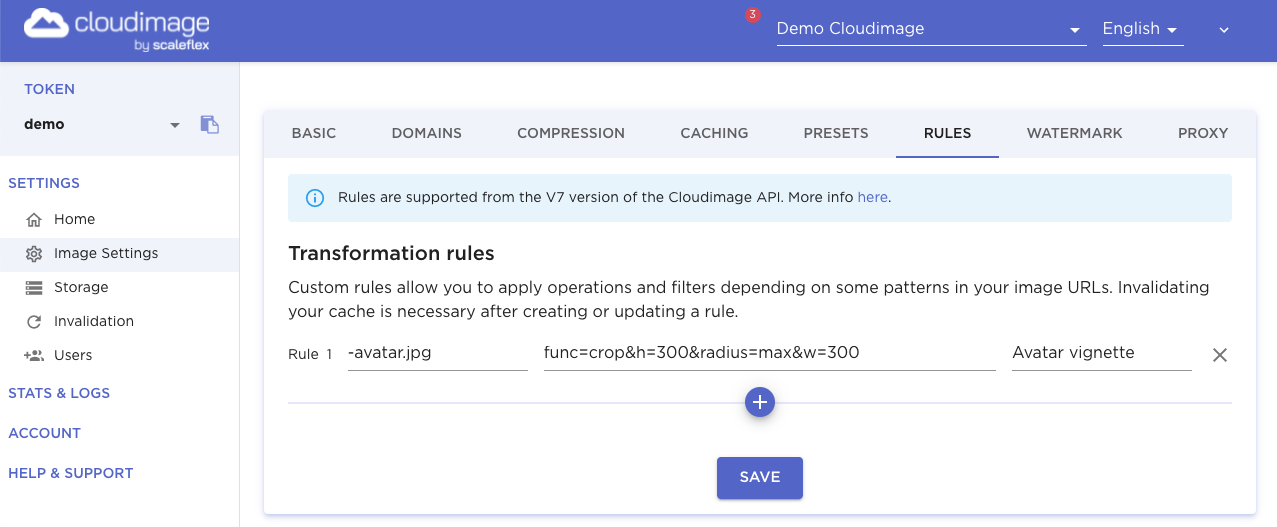Expand the demo token dropdown

point(175,125)
